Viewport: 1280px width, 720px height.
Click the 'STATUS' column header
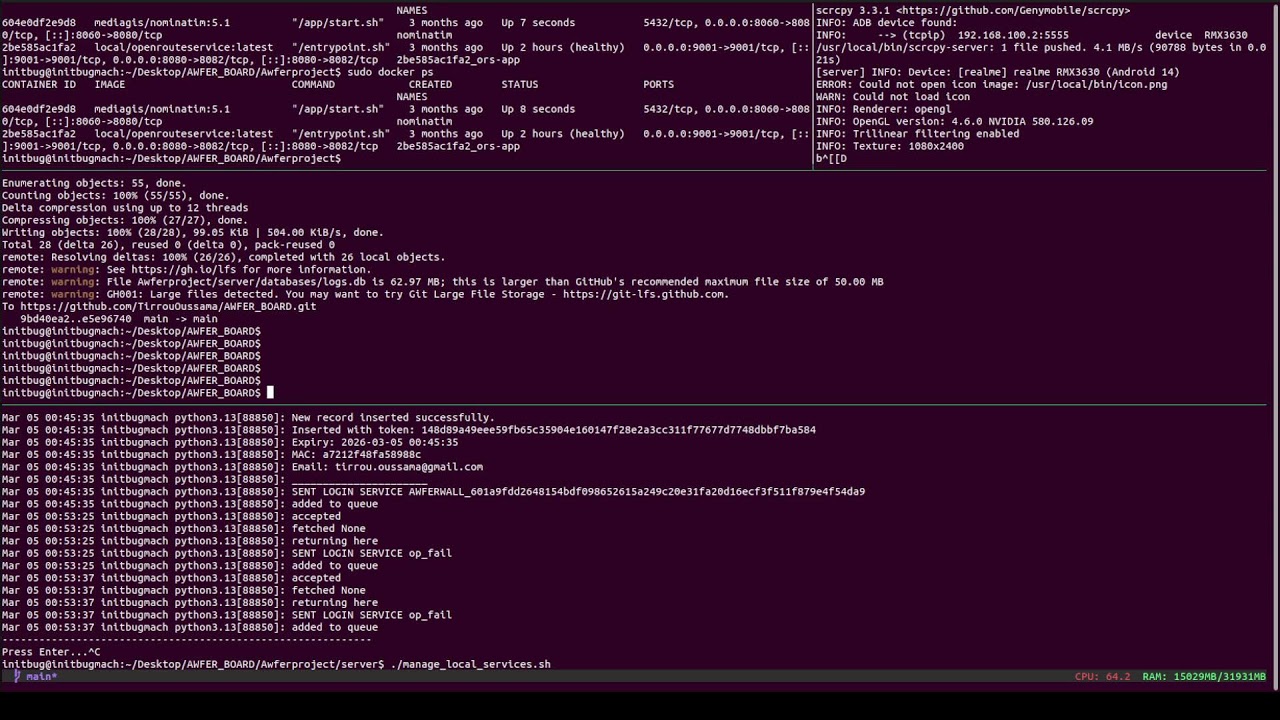520,84
